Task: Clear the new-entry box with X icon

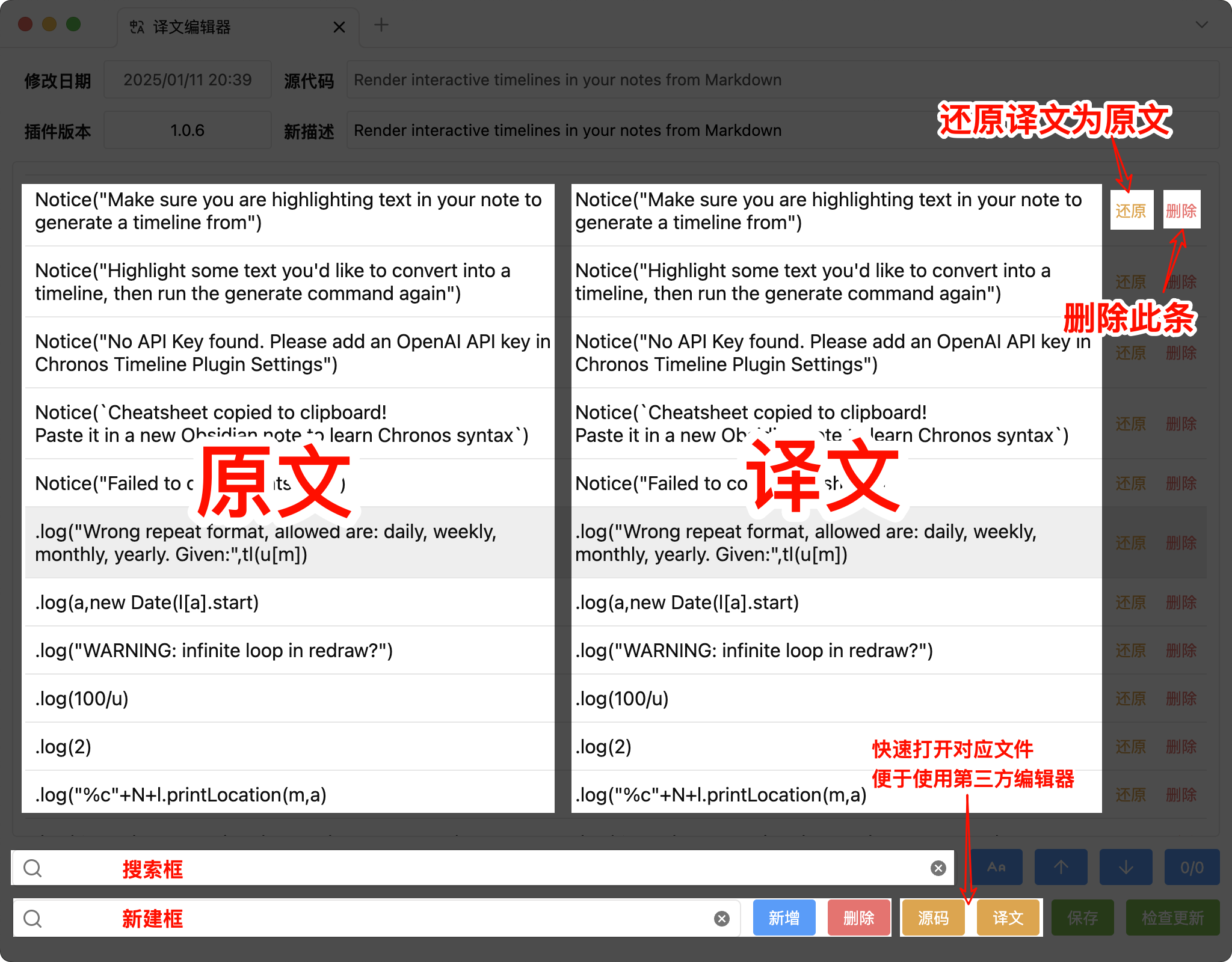Action: click(722, 919)
